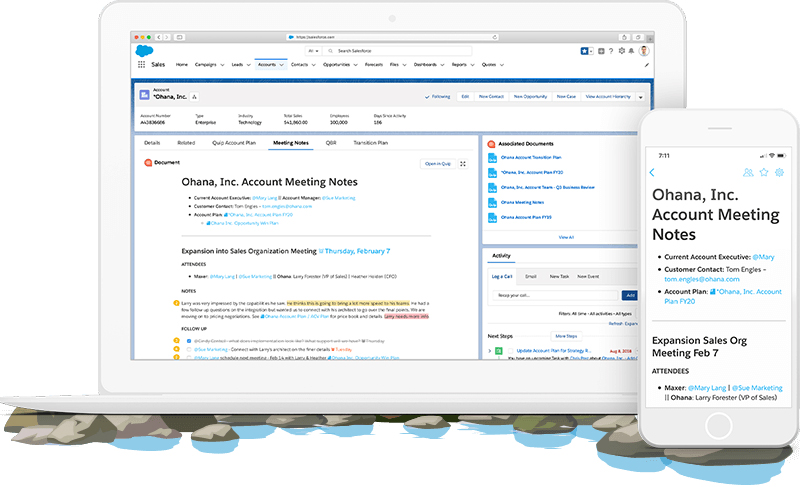The width and height of the screenshot is (800, 487).
Task: Click the Associated Documents Quip icon
Action: [491, 144]
